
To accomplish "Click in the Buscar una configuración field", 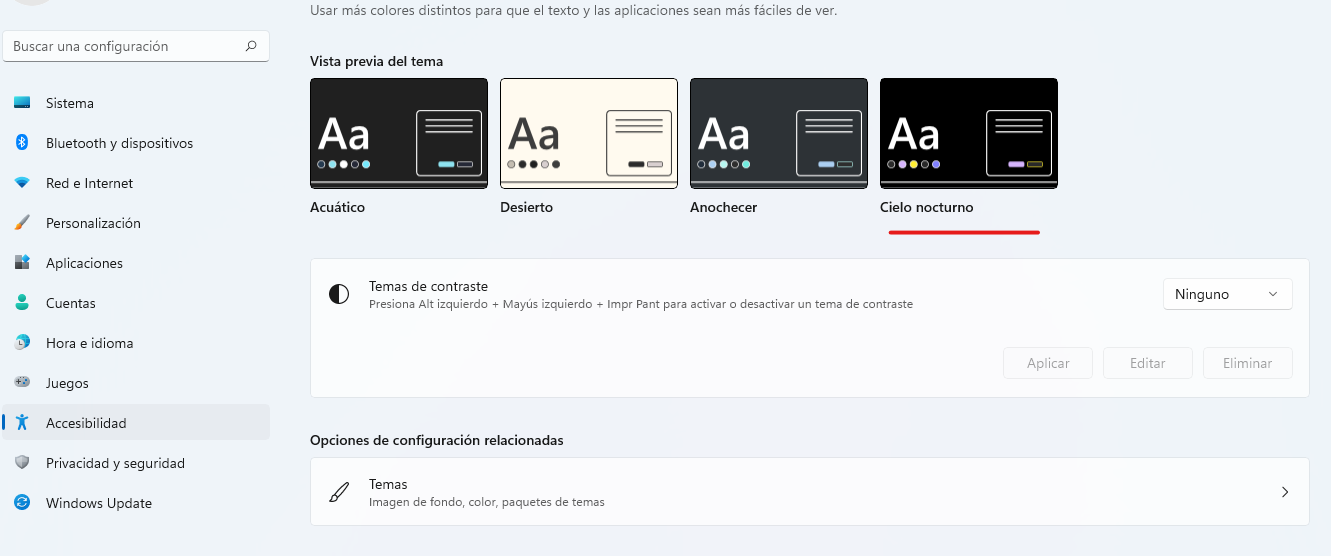I will (x=136, y=46).
